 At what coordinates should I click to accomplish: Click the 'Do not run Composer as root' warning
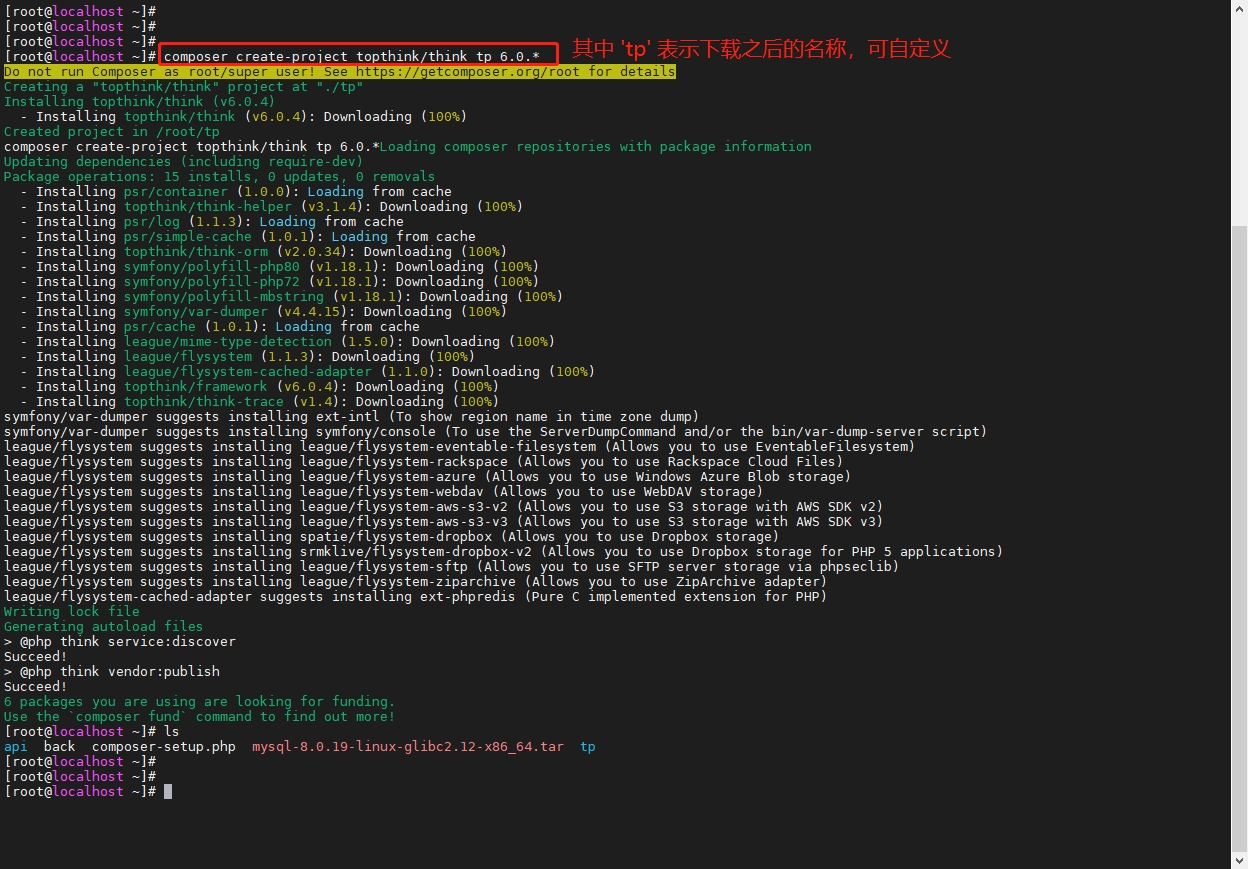(340, 72)
